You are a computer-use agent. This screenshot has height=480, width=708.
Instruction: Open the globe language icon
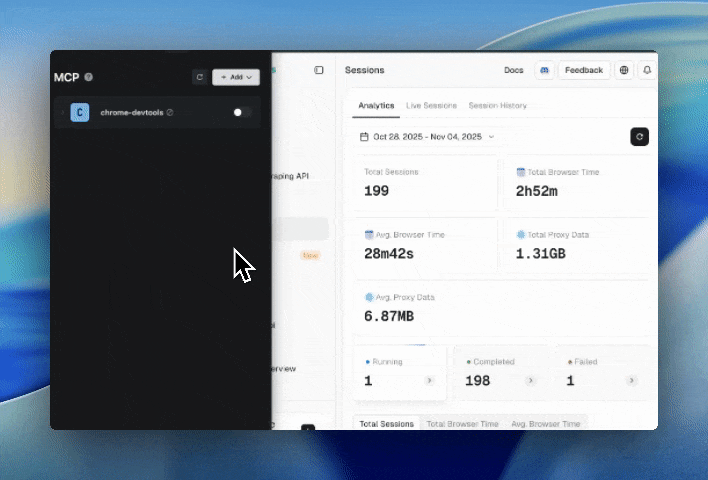coord(625,70)
